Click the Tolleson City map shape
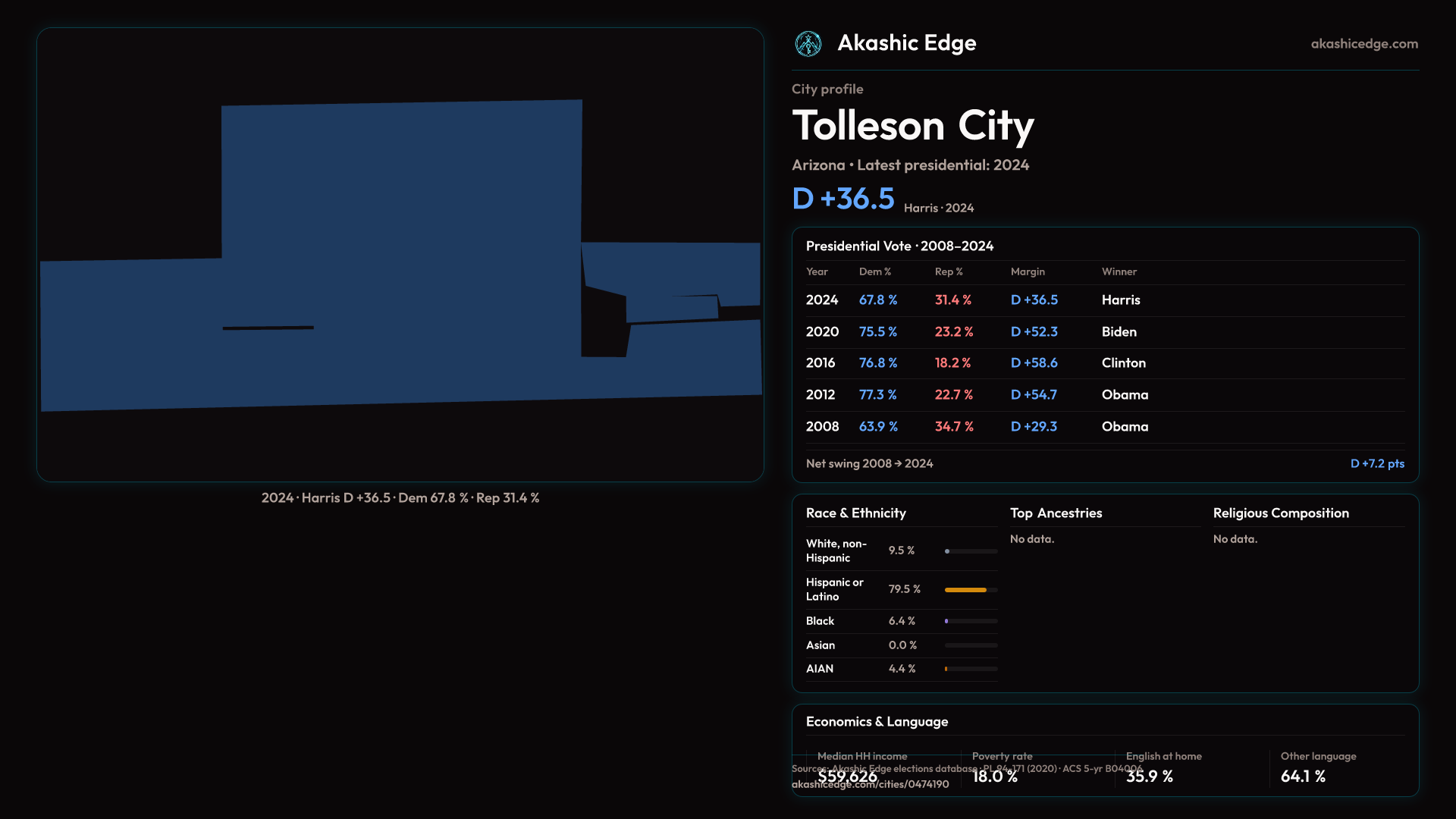This screenshot has width=1456, height=819. 402,250
